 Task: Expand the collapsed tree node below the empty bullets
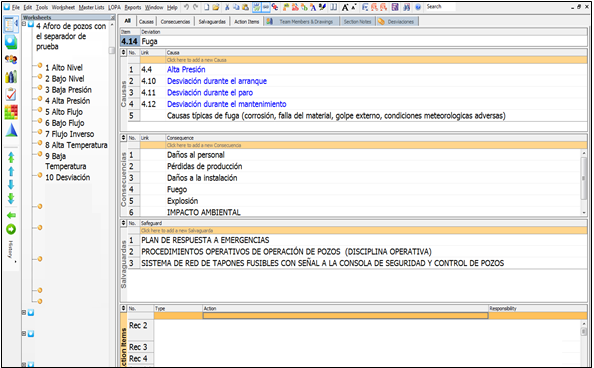point(24,313)
